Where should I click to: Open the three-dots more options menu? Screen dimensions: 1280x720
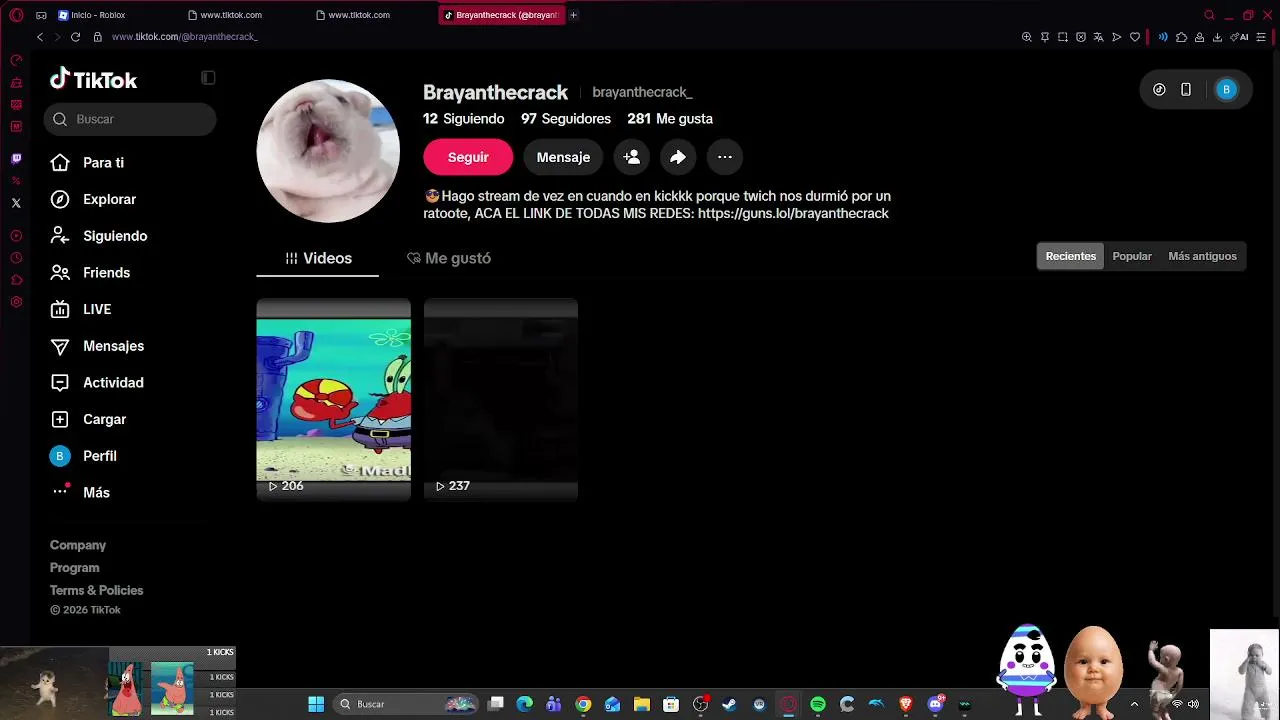tap(725, 157)
